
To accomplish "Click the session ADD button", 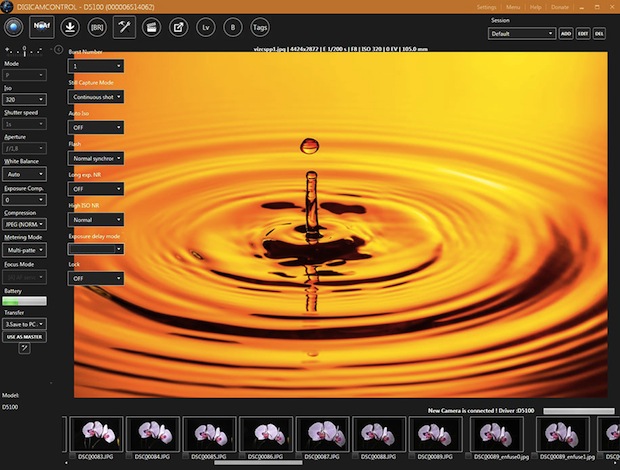I will pos(566,34).
